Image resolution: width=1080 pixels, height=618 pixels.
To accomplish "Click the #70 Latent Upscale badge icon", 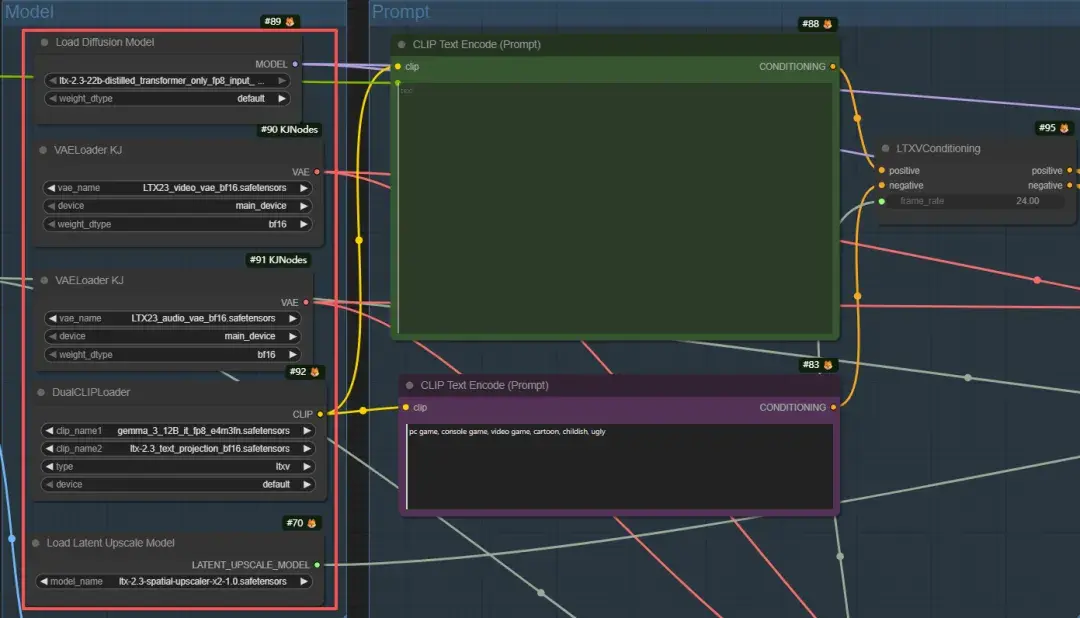I will (311, 523).
